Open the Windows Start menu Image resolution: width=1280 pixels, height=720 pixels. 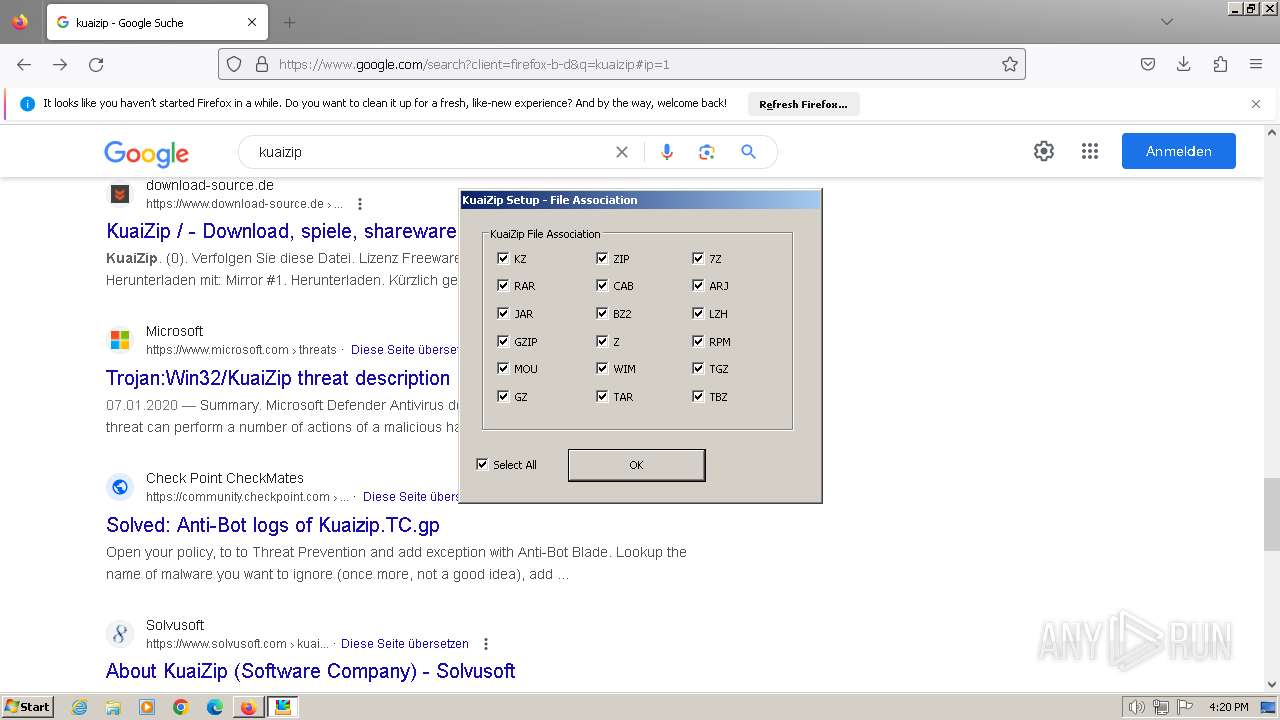[x=27, y=707]
